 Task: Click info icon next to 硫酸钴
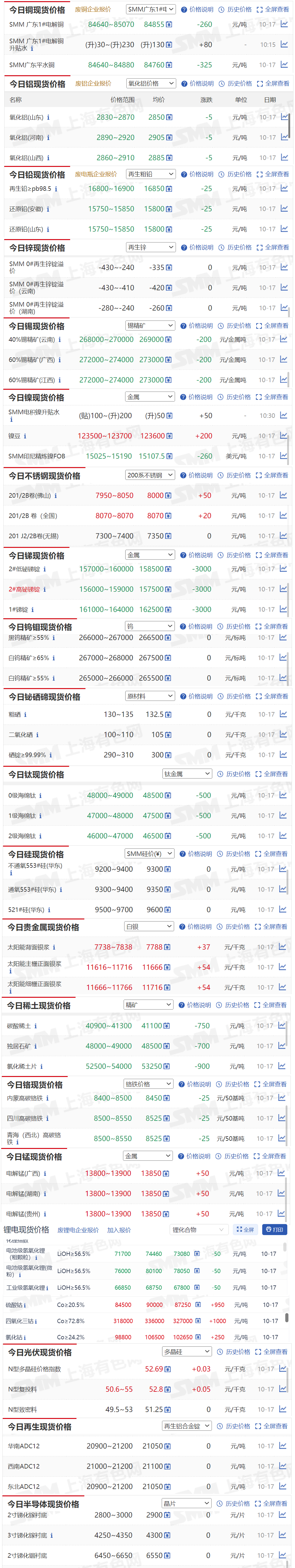click(26, 1304)
